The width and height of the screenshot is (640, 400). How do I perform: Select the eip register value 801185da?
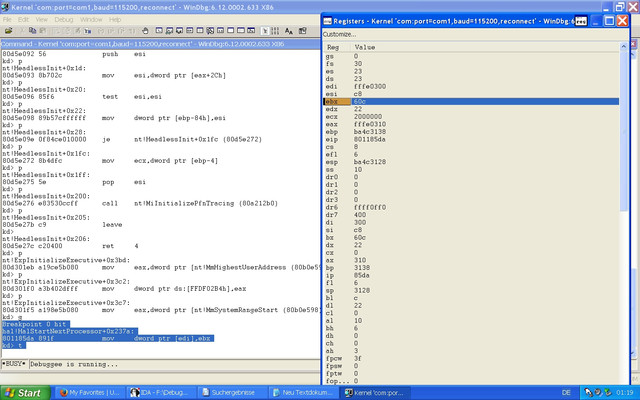pyautogui.click(x=369, y=139)
